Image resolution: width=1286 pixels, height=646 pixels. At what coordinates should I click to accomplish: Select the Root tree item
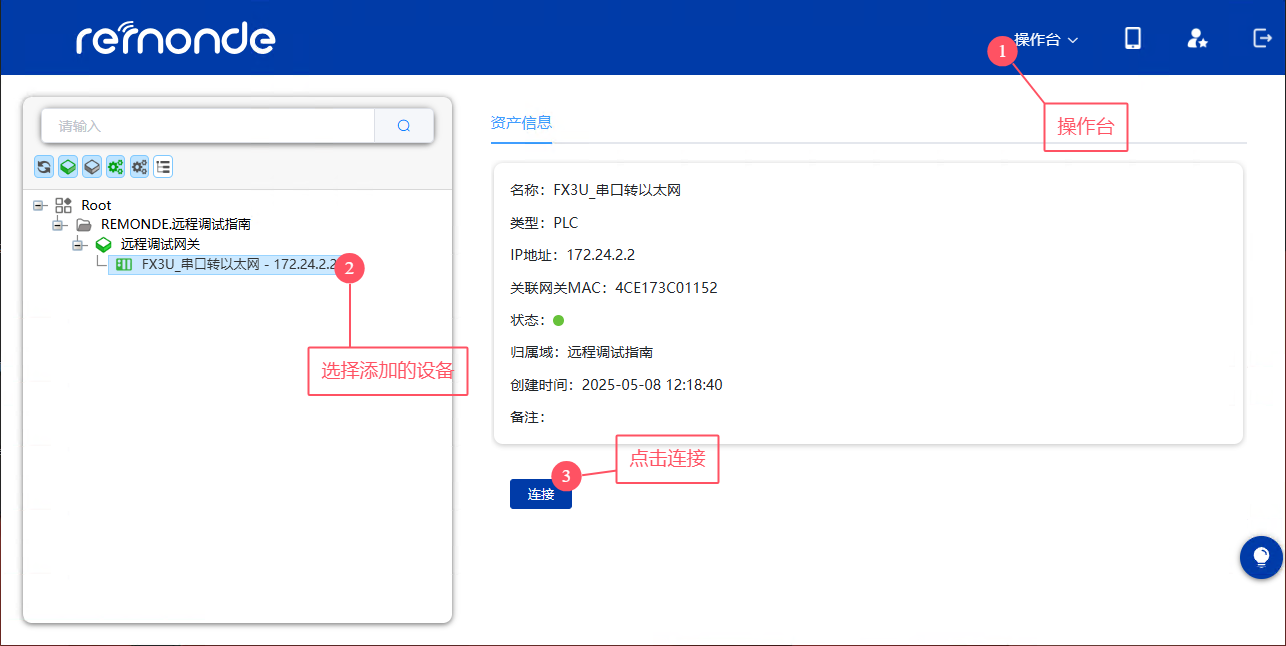point(96,205)
